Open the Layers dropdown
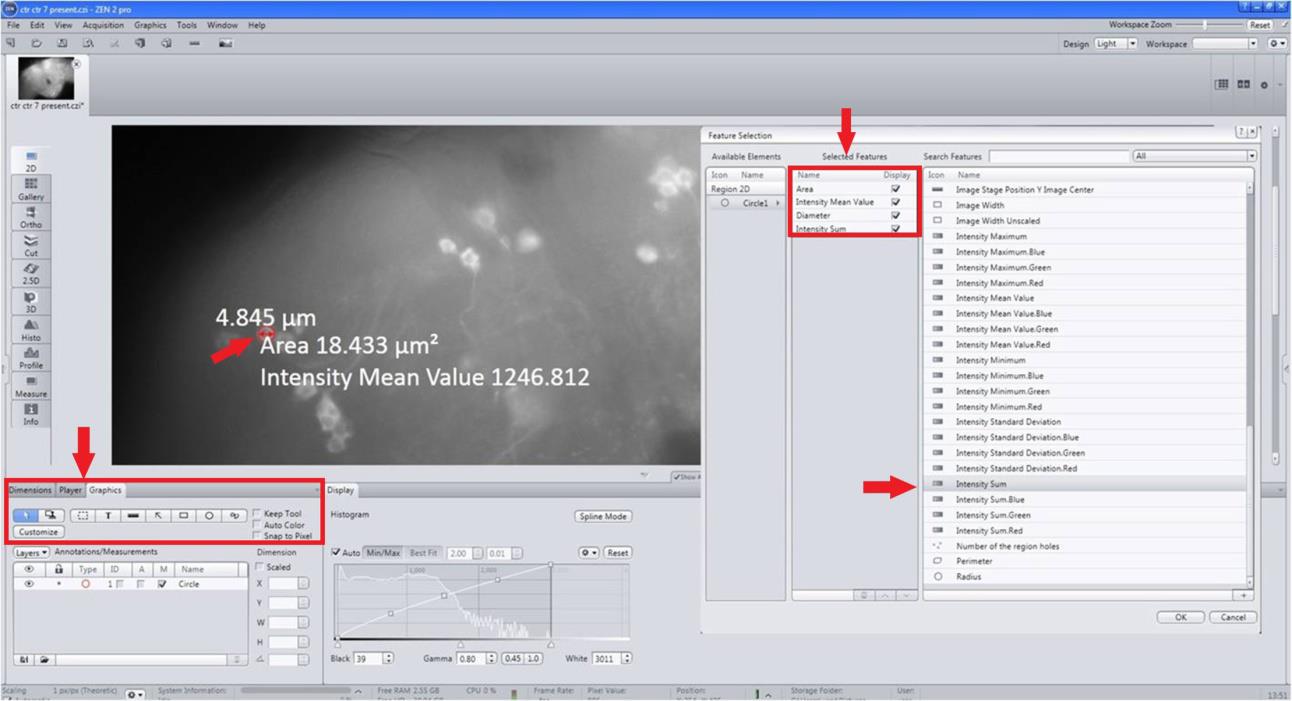1292x701 pixels. (x=32, y=552)
